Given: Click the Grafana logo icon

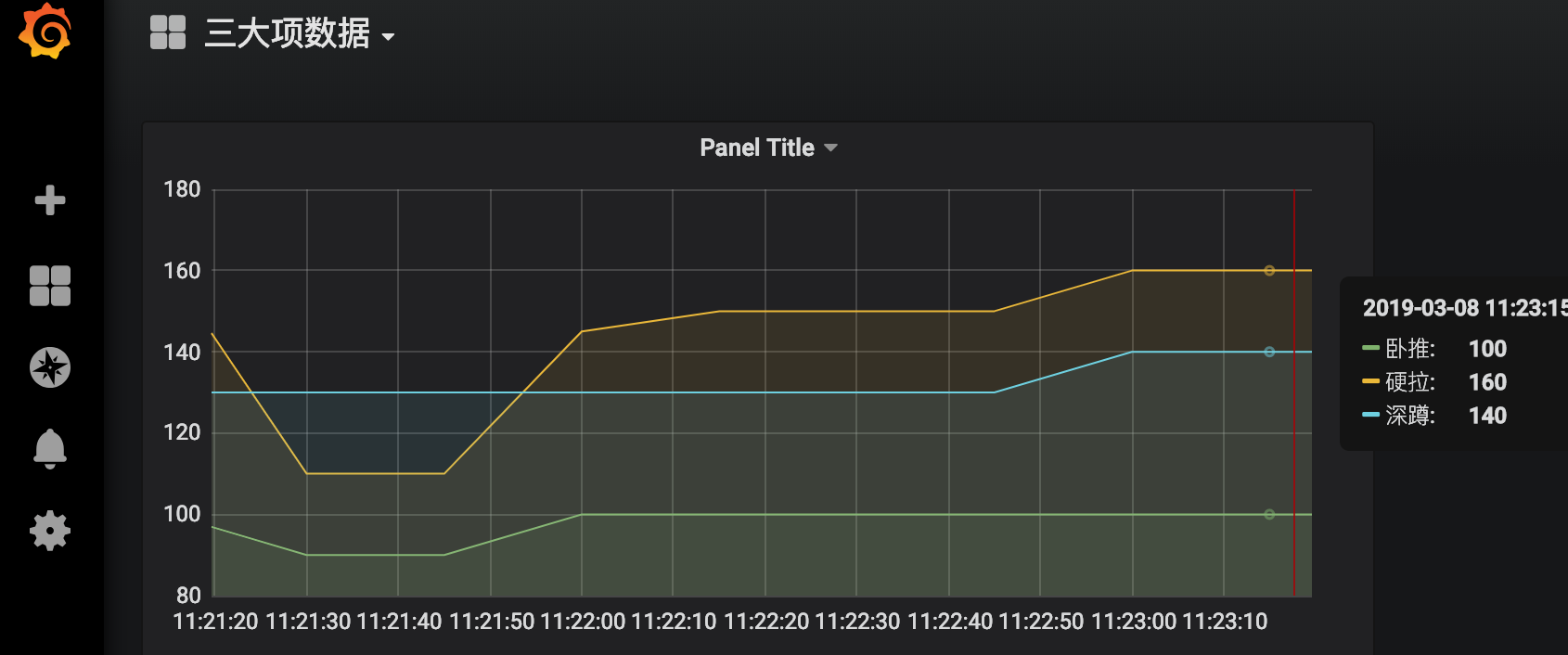Looking at the screenshot, I should pos(45,32).
